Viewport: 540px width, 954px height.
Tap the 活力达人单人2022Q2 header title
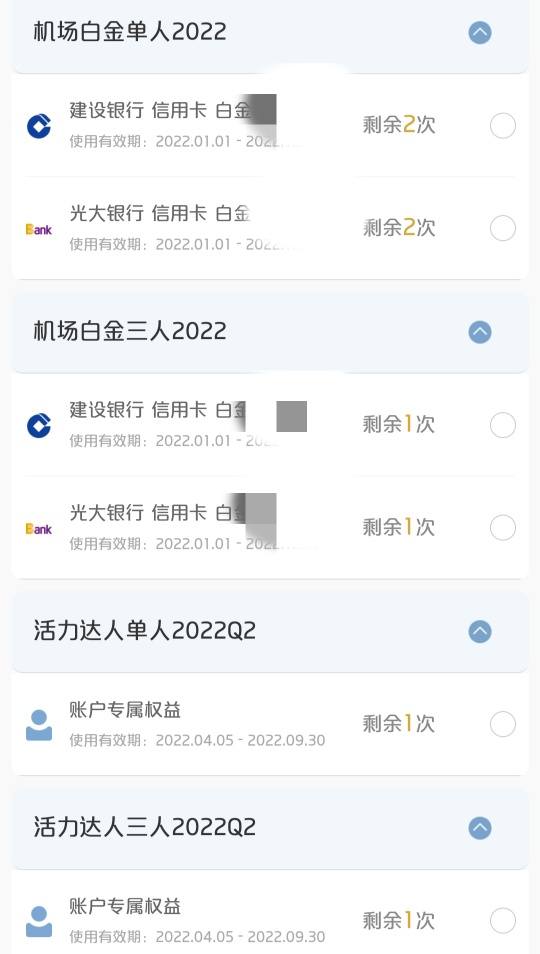click(x=145, y=631)
